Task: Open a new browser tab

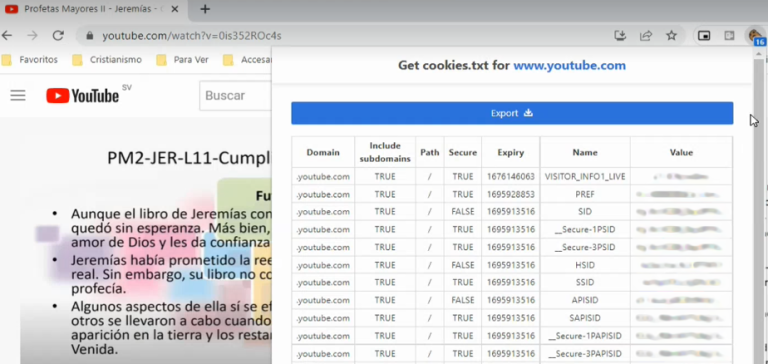Action: pos(205,9)
